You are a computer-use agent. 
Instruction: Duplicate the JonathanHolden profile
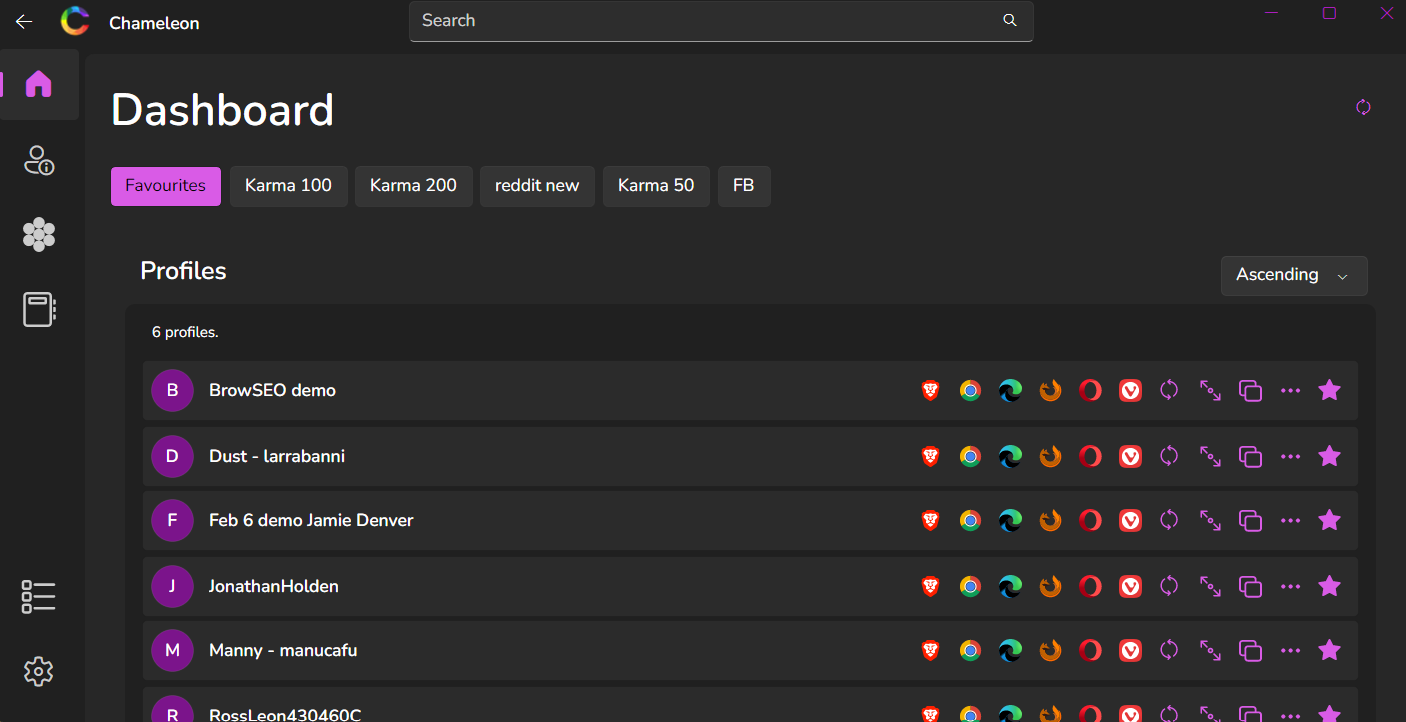pyautogui.click(x=1250, y=586)
